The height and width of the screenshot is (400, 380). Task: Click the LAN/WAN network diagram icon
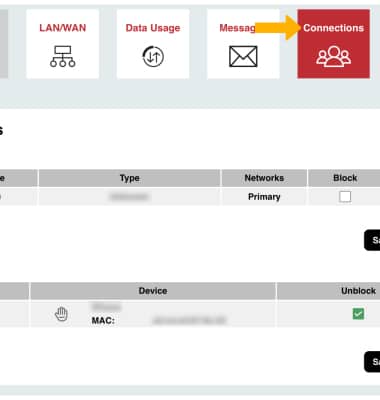[x=63, y=56]
